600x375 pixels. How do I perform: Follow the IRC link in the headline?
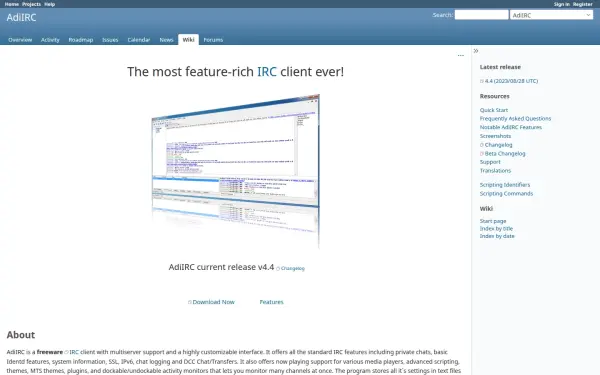click(x=267, y=72)
